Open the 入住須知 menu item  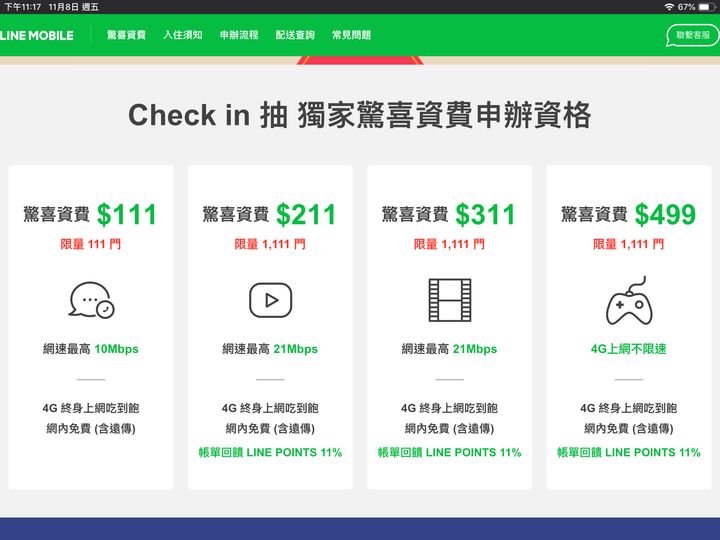point(183,35)
